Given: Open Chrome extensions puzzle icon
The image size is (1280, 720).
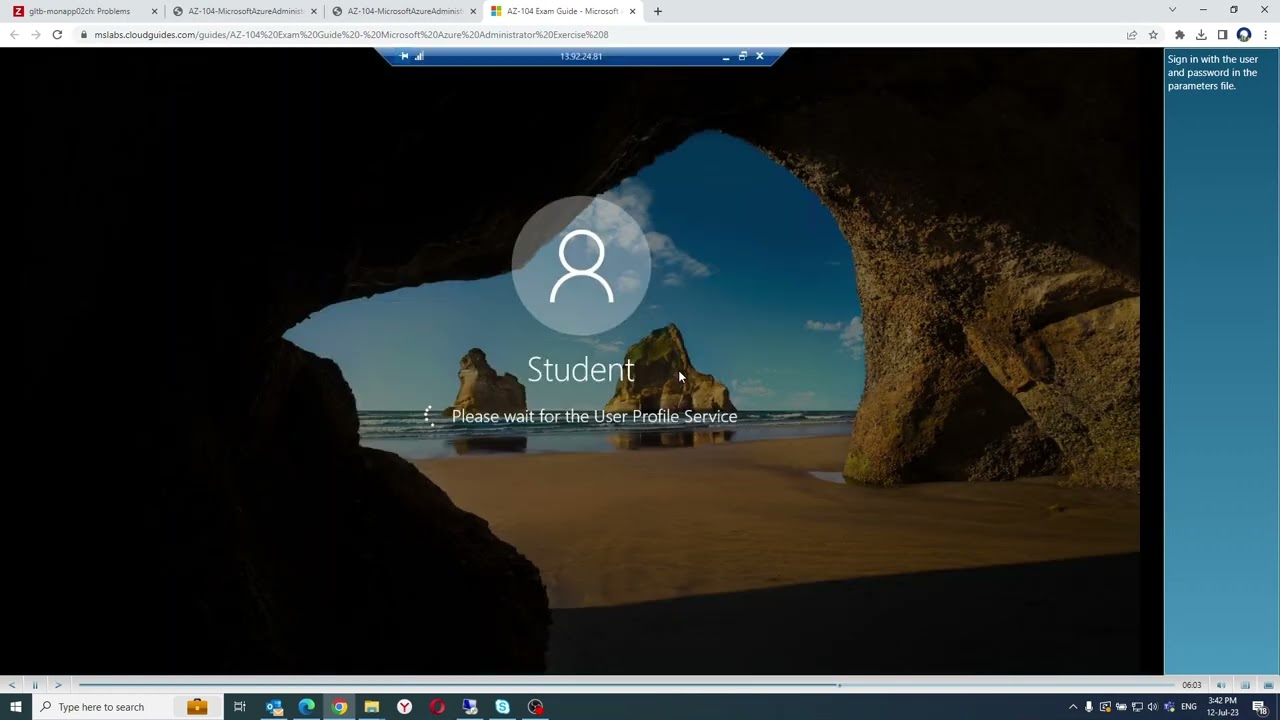Looking at the screenshot, I should [x=1180, y=34].
